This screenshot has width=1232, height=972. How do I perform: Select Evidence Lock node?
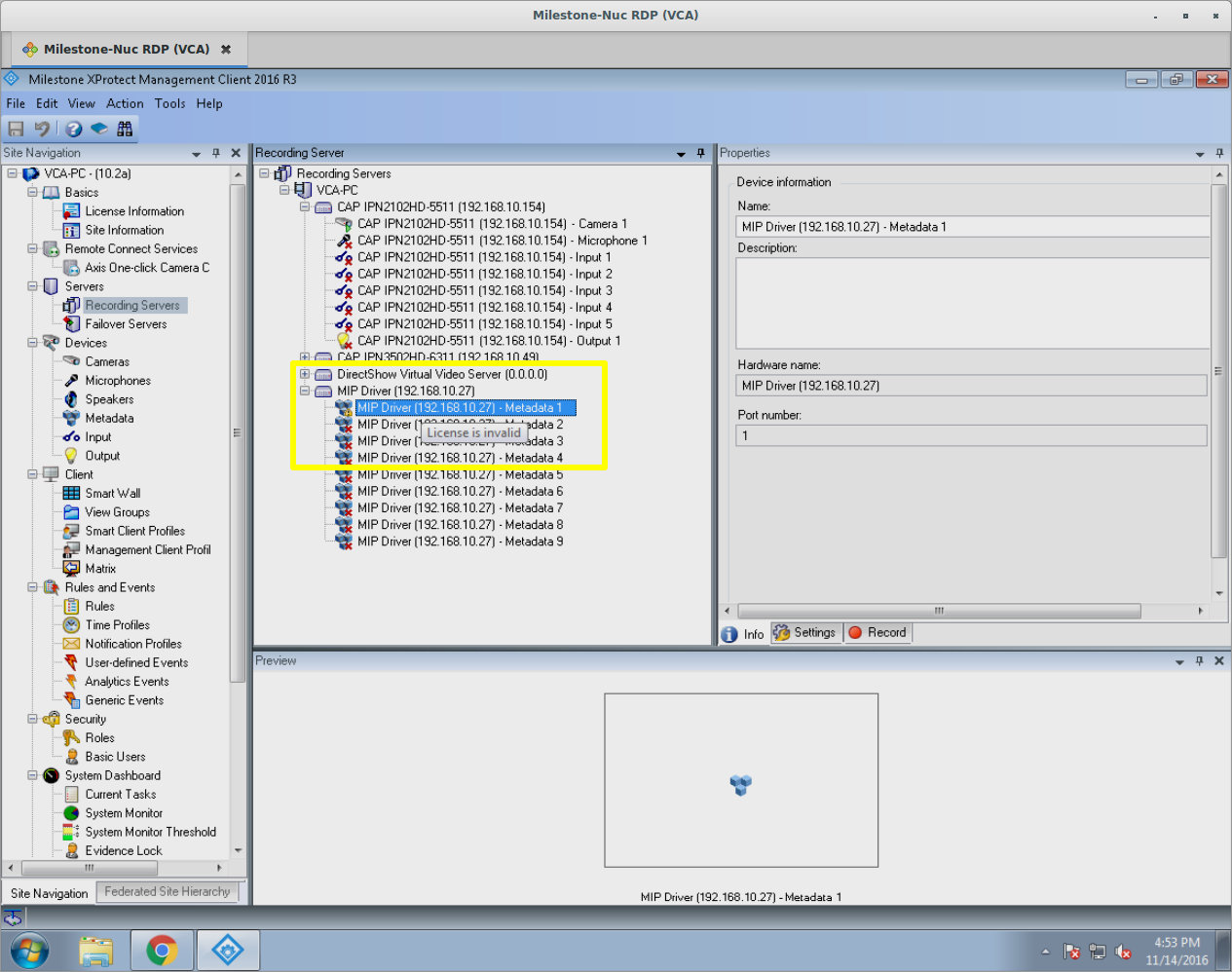click(124, 850)
